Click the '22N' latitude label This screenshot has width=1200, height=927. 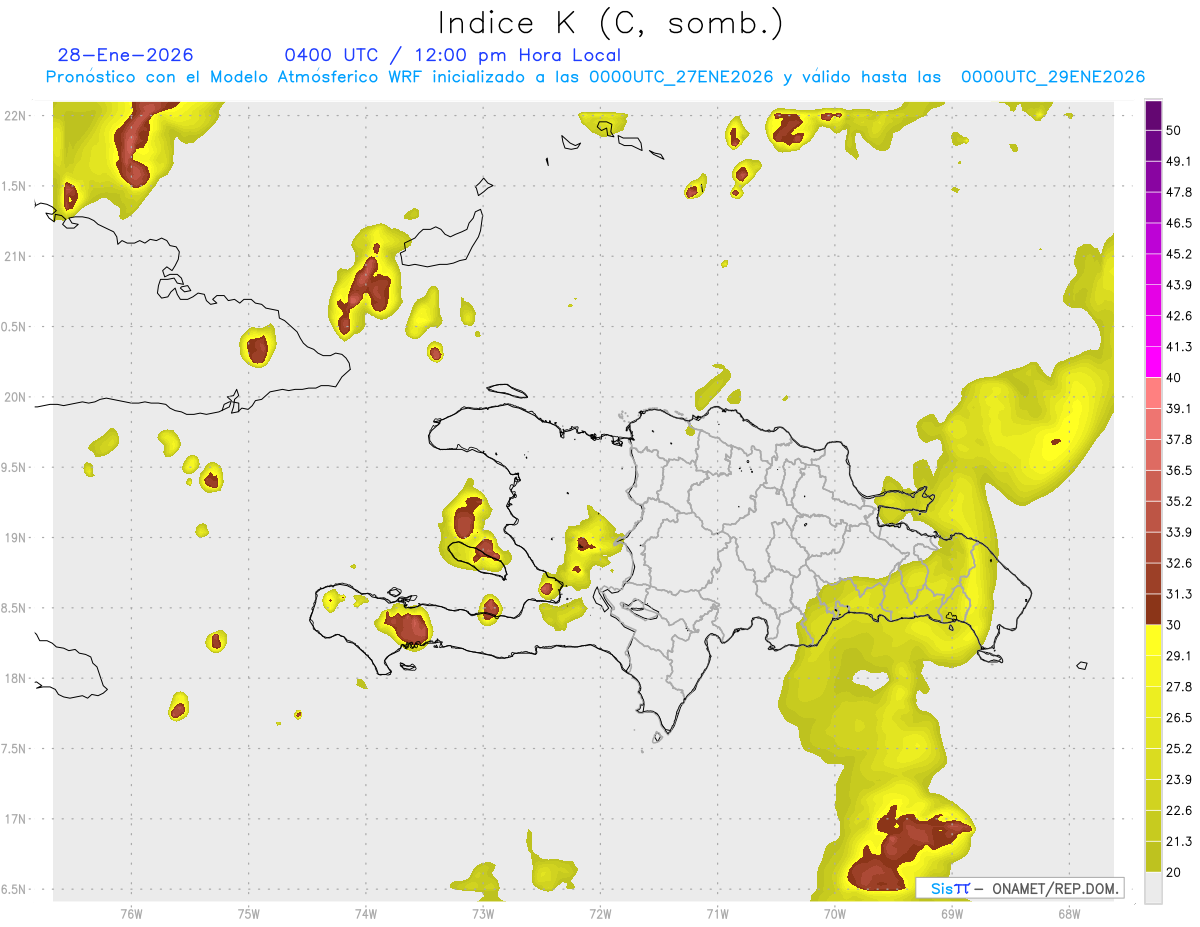(15, 116)
